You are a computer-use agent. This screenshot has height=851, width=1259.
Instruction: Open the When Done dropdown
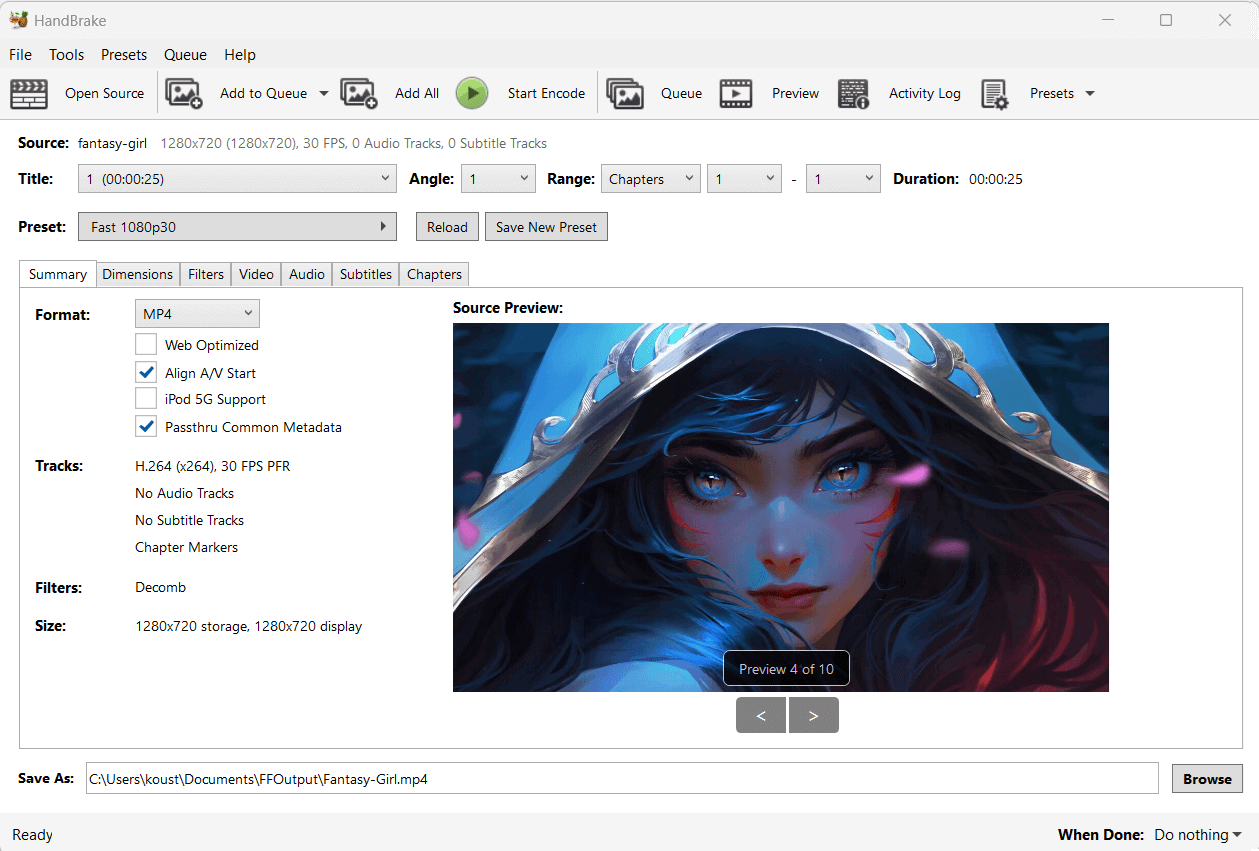[x=1197, y=835]
